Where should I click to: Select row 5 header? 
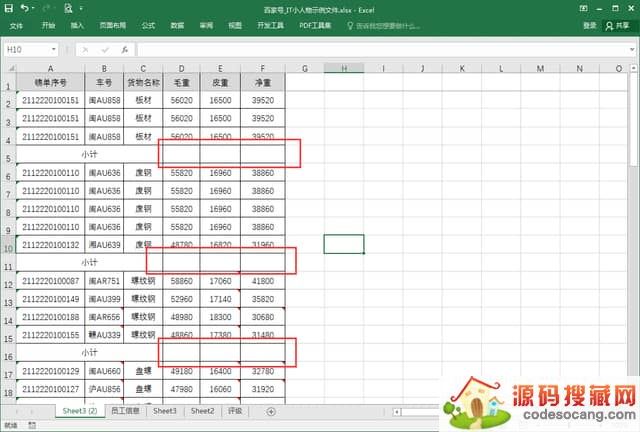coord(8,154)
